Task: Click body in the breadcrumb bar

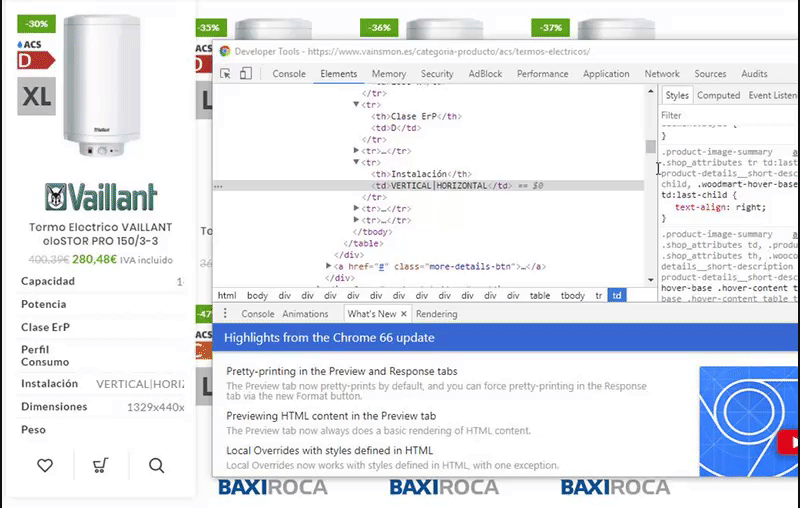Action: click(257, 295)
